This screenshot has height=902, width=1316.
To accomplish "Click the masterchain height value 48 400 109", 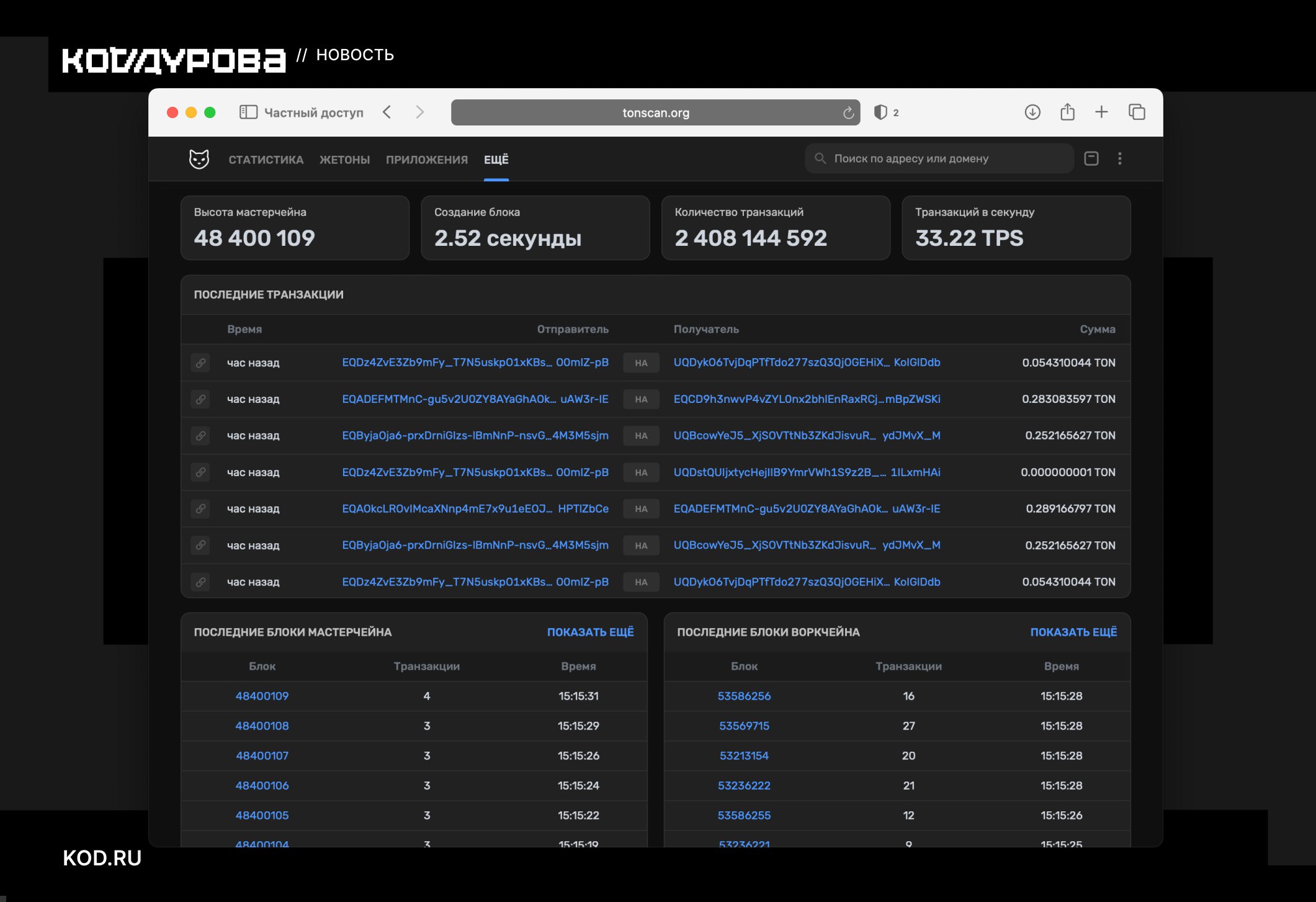I will [x=254, y=238].
